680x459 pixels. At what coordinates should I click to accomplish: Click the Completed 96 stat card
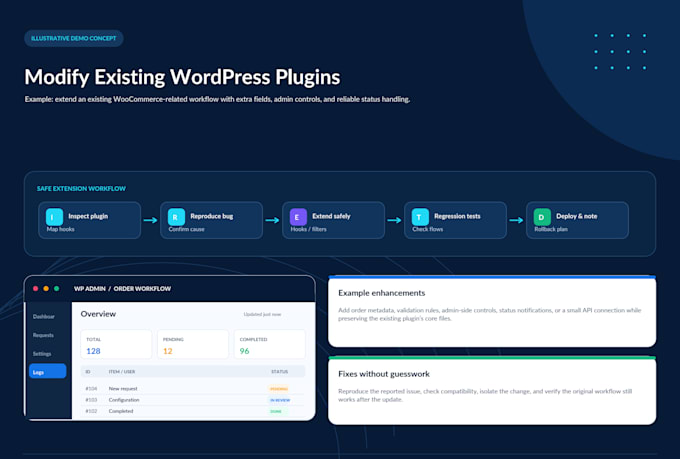tap(270, 344)
